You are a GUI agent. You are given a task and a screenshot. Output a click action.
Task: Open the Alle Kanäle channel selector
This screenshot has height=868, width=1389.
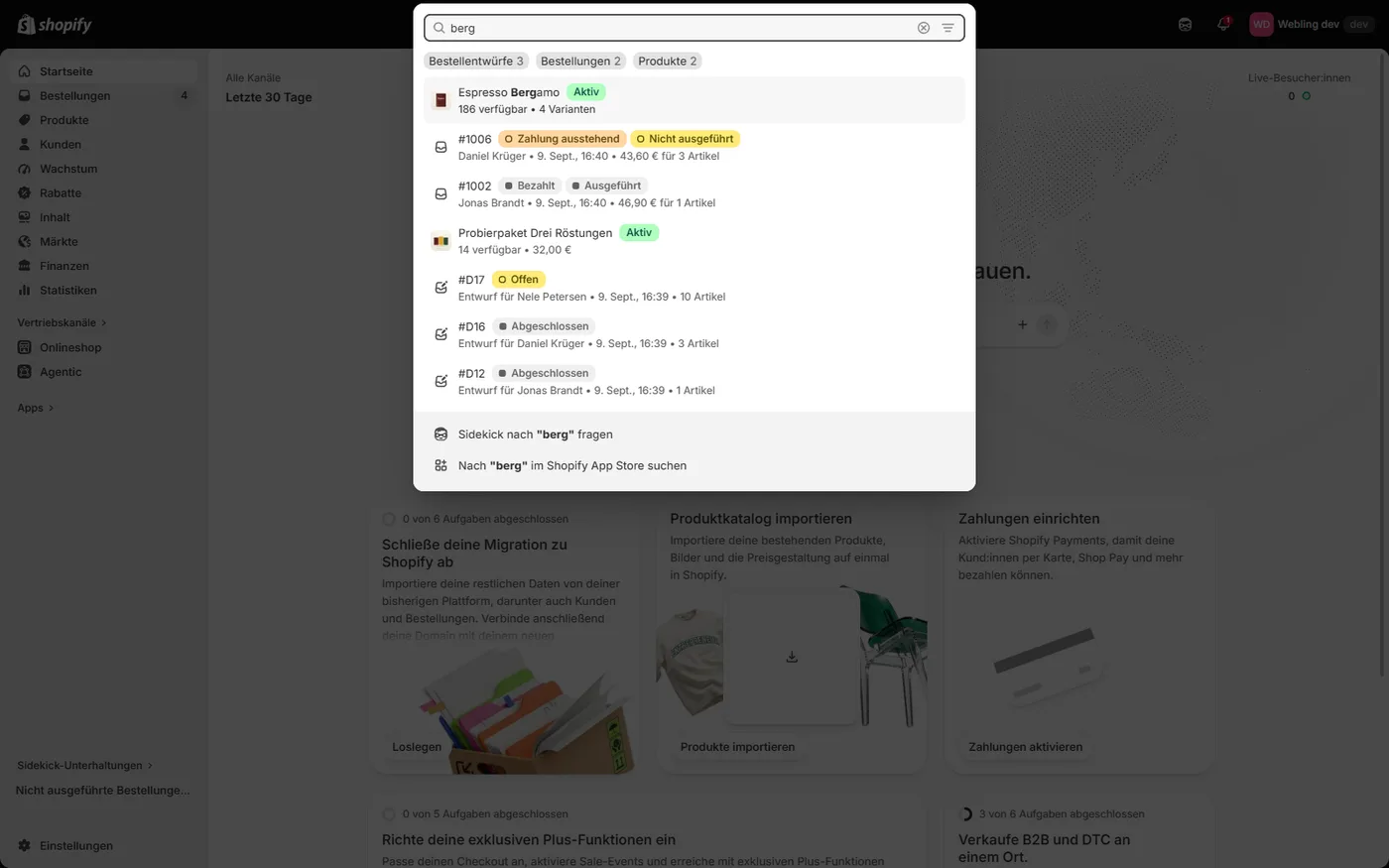click(253, 78)
